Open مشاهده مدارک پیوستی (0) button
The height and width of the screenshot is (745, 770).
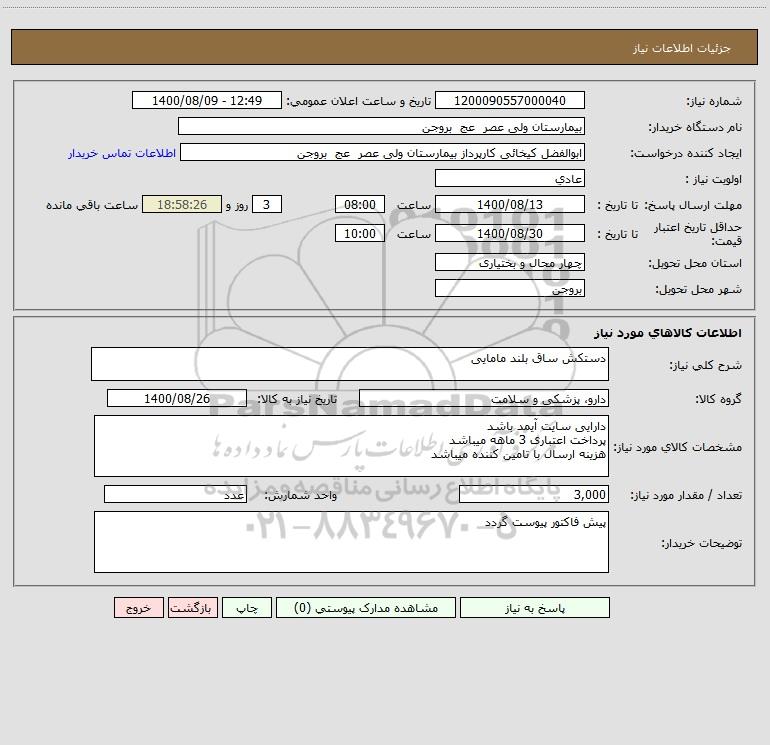[x=366, y=607]
